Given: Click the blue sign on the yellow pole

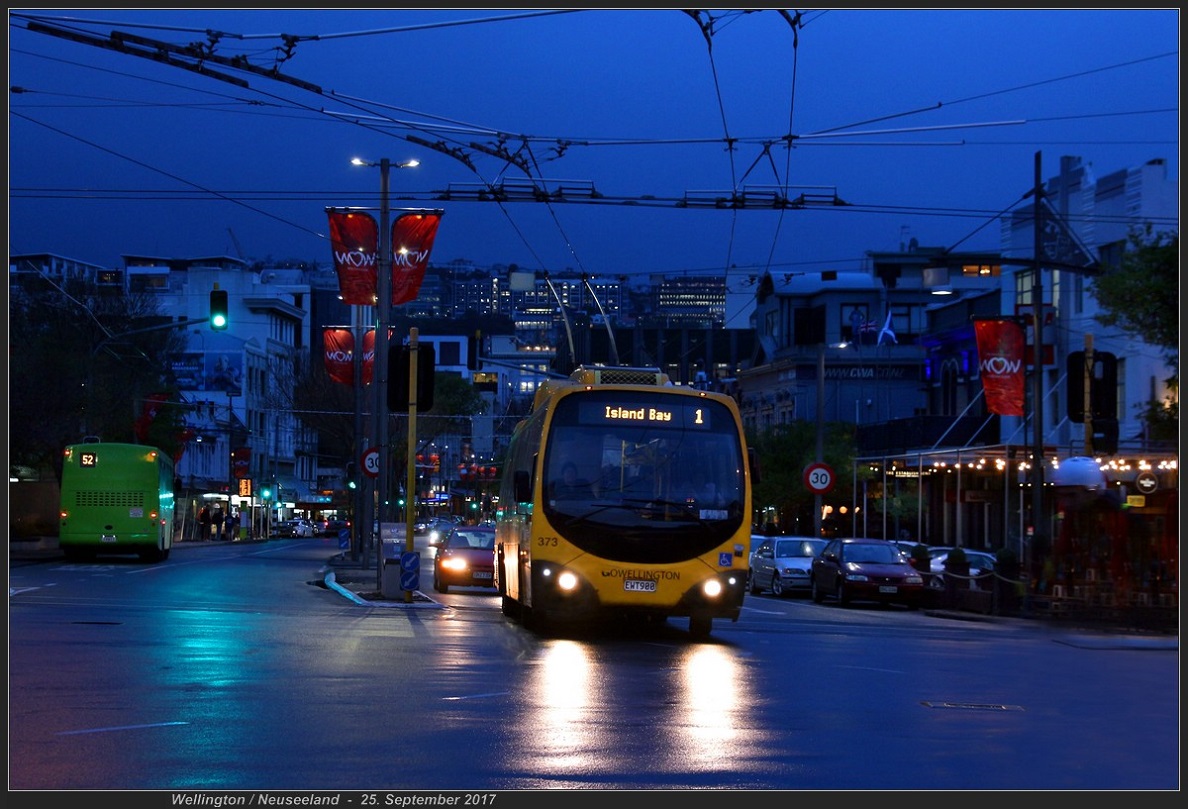Looking at the screenshot, I should click(409, 571).
